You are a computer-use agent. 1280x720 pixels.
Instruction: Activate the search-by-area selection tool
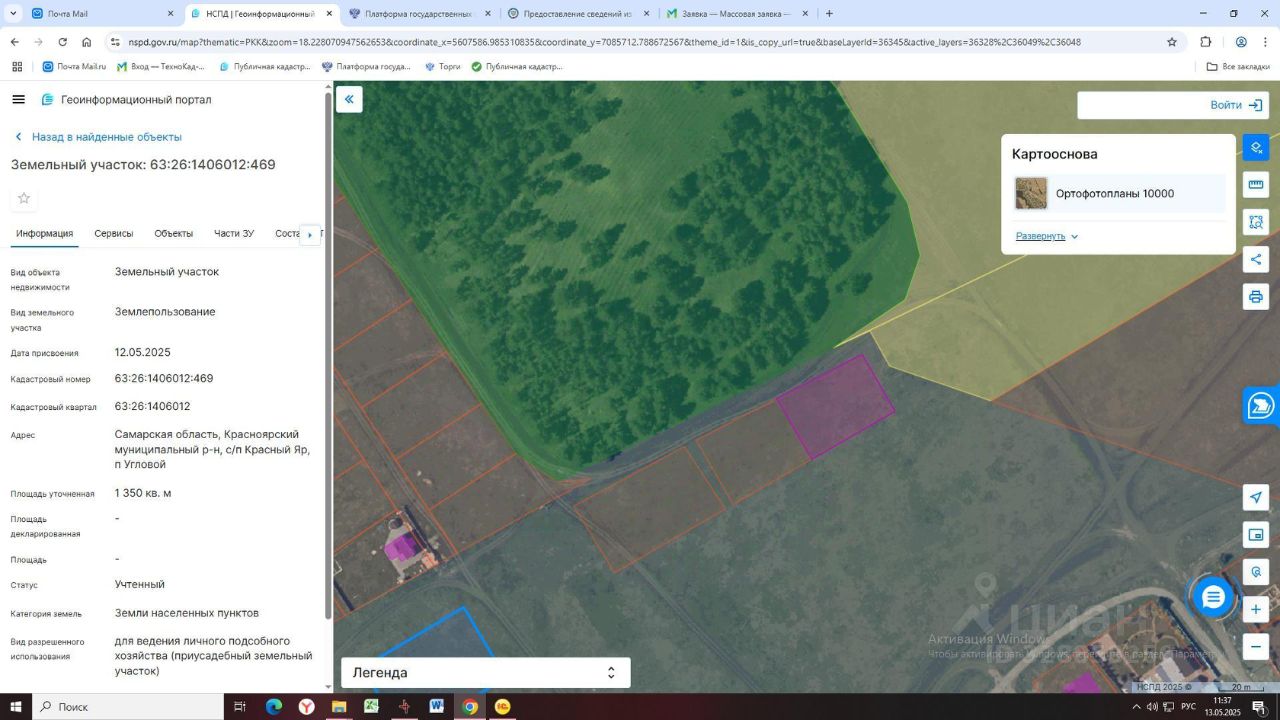(1256, 222)
